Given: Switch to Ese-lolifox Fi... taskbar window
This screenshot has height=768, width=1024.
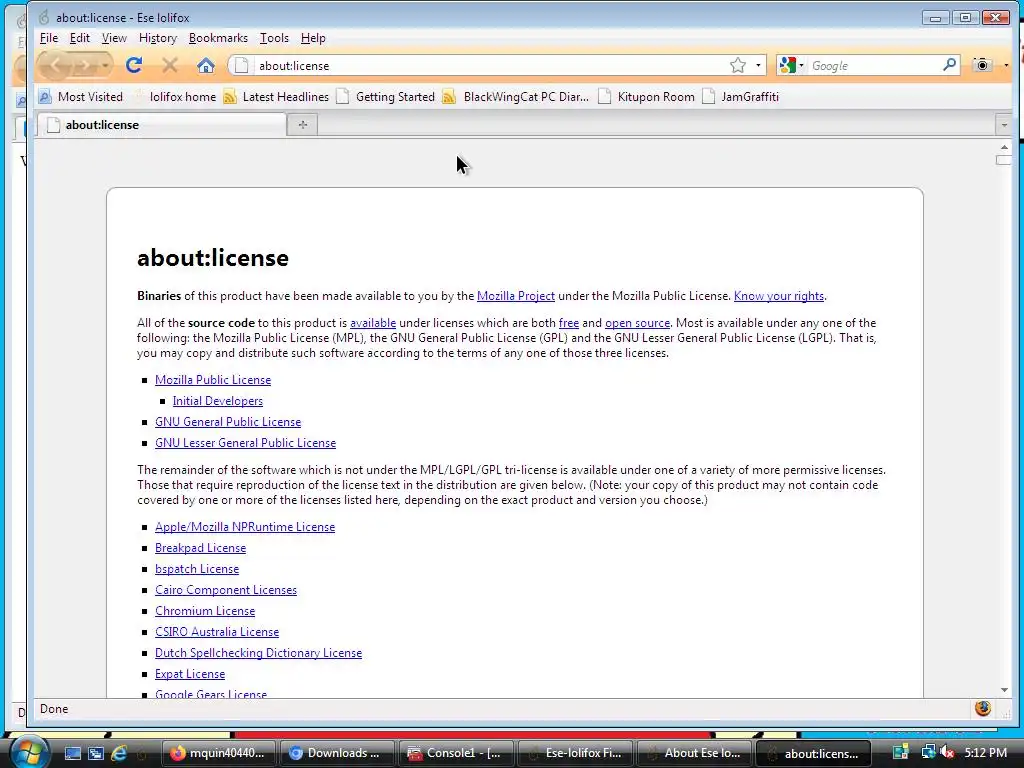Looking at the screenshot, I should pos(574,753).
